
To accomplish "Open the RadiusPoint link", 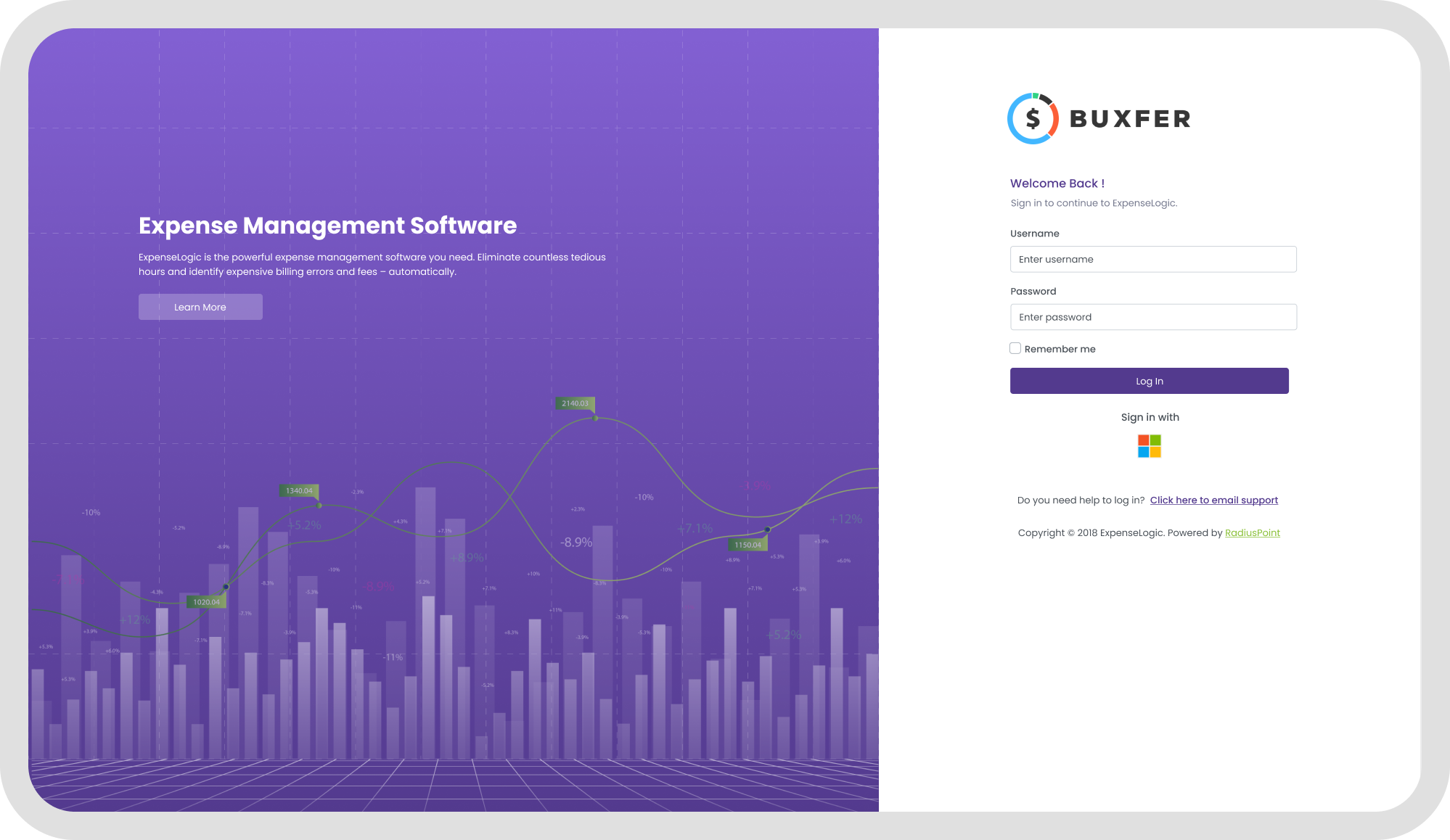I will tap(1252, 533).
